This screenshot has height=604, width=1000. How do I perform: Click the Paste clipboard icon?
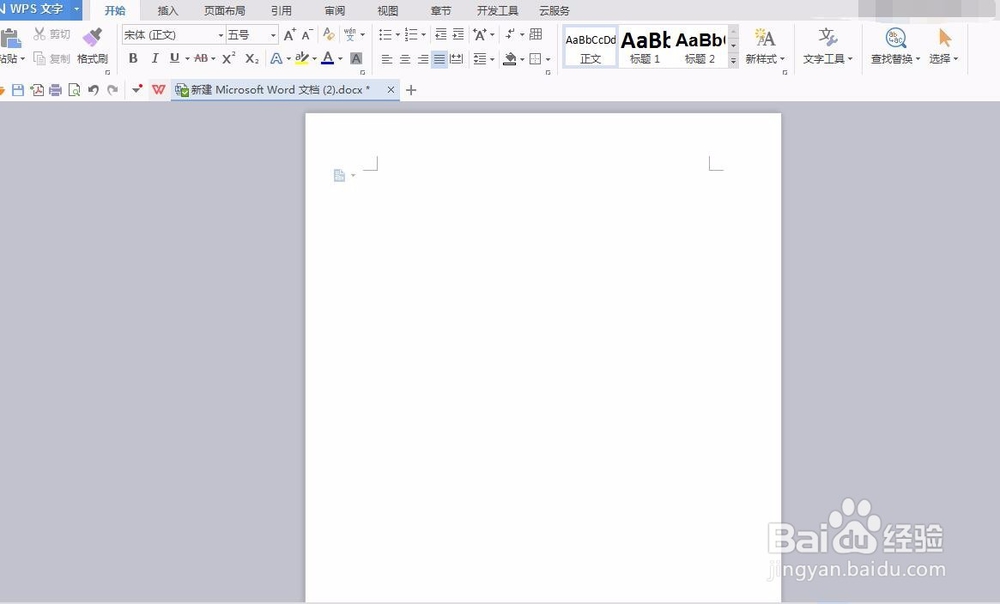tap(10, 38)
